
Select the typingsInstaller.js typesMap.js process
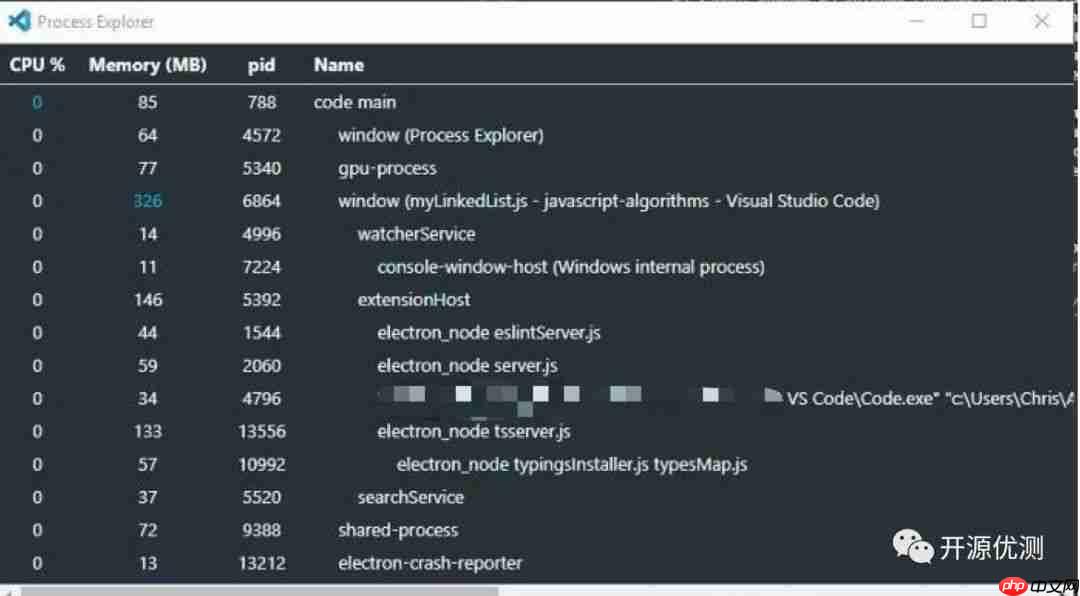coord(572,465)
